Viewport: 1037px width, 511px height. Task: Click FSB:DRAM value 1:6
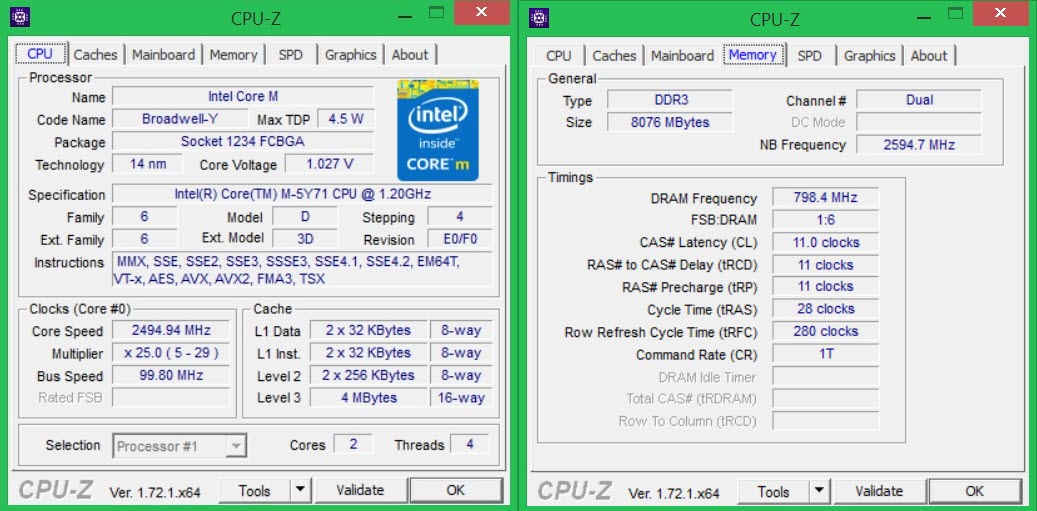pyautogui.click(x=825, y=220)
